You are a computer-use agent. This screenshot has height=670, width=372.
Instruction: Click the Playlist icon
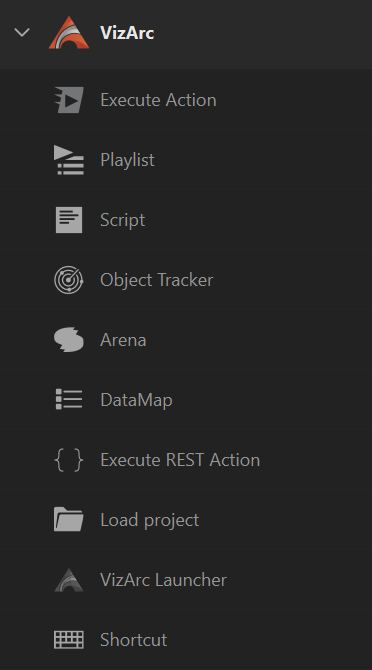point(69,160)
